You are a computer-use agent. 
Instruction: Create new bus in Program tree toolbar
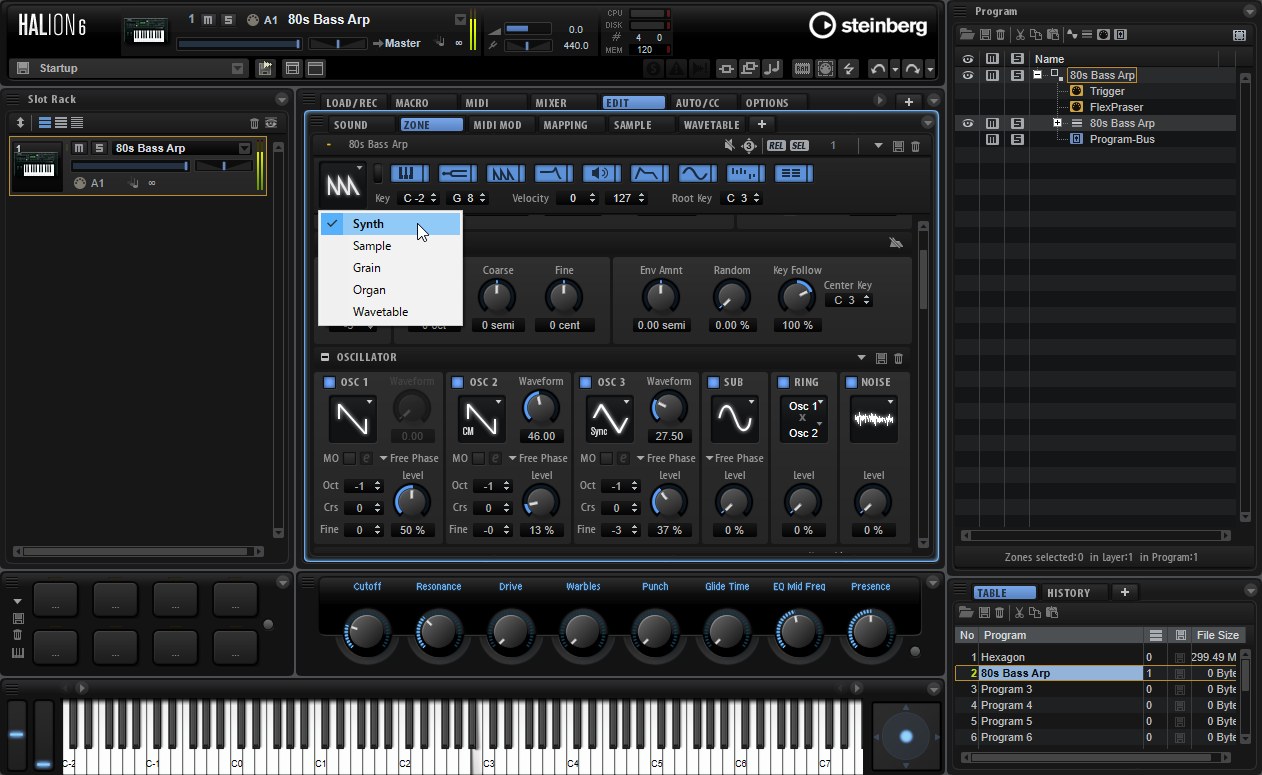(1120, 35)
